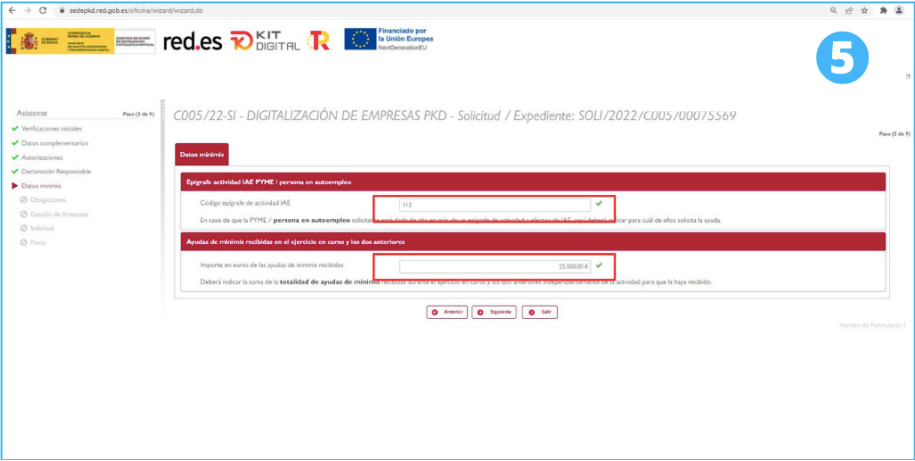Click the browser back arrow

point(12,11)
